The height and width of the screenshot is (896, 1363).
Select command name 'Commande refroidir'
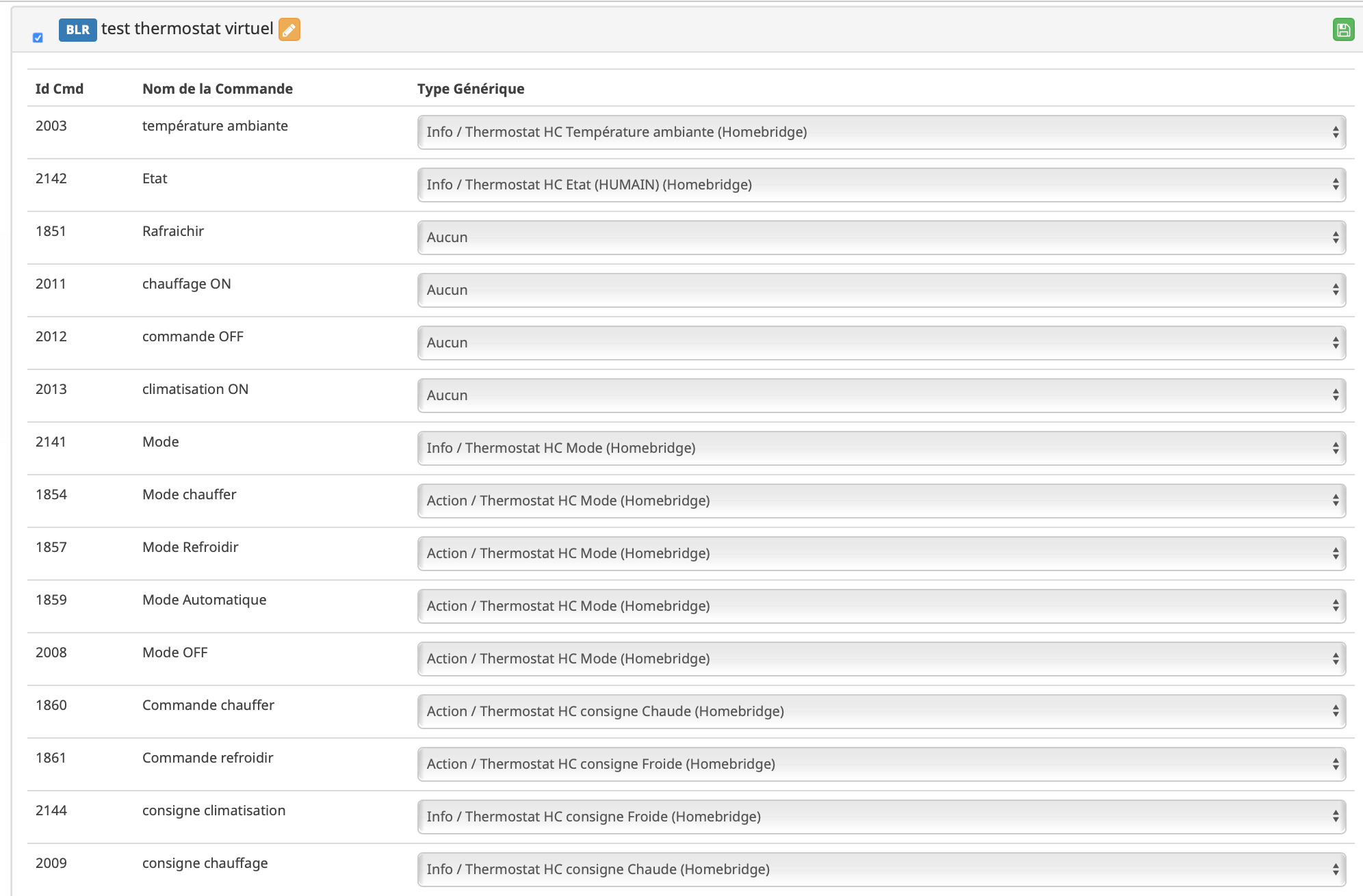[208, 758]
